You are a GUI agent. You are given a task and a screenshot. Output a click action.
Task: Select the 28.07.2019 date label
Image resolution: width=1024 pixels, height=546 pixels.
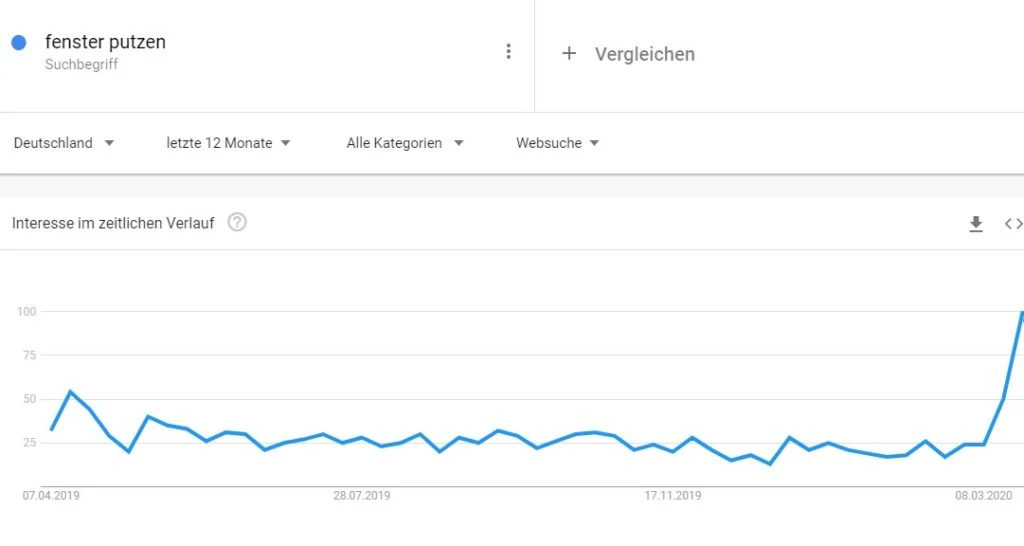point(361,495)
